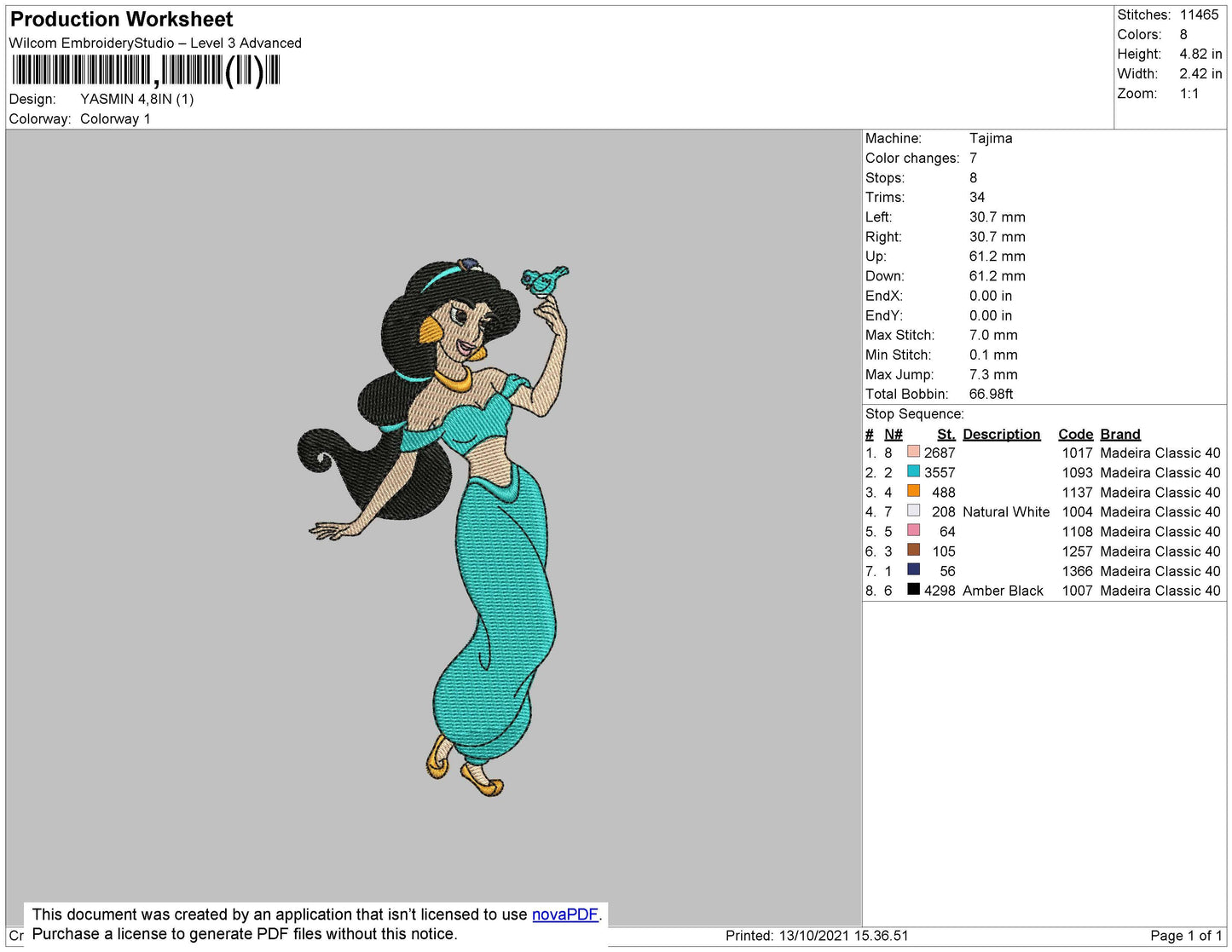Viewport: 1232px width, 952px height.
Task: Select the pink swatch for thread 1108
Action: [x=913, y=530]
